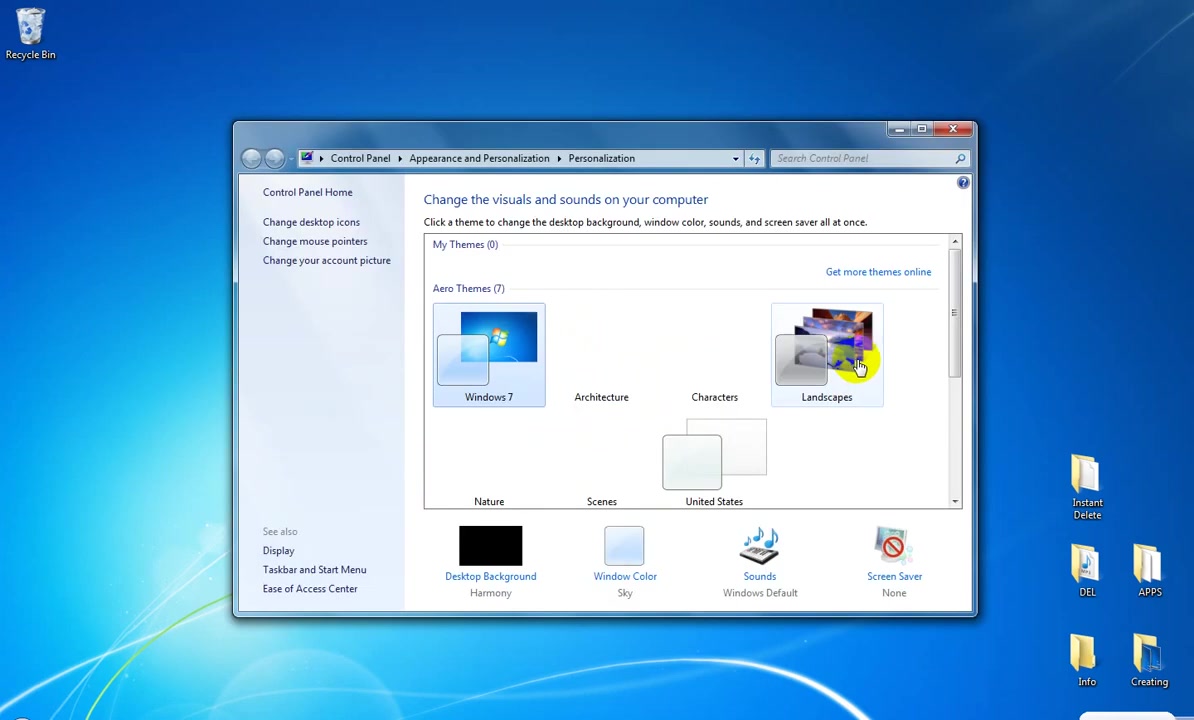
Task: Select the Creating folder icon
Action: 1149,661
